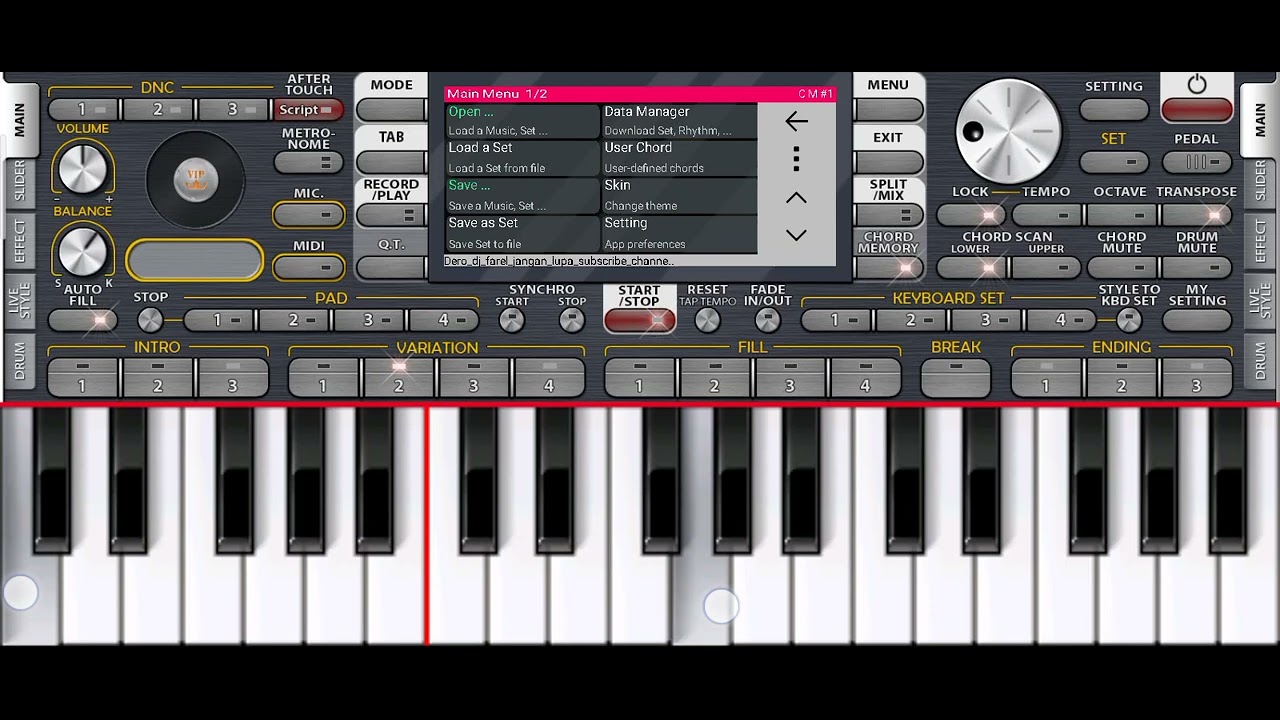This screenshot has height=720, width=1280.
Task: Toggle the Drum Mute button
Action: (x=1197, y=267)
